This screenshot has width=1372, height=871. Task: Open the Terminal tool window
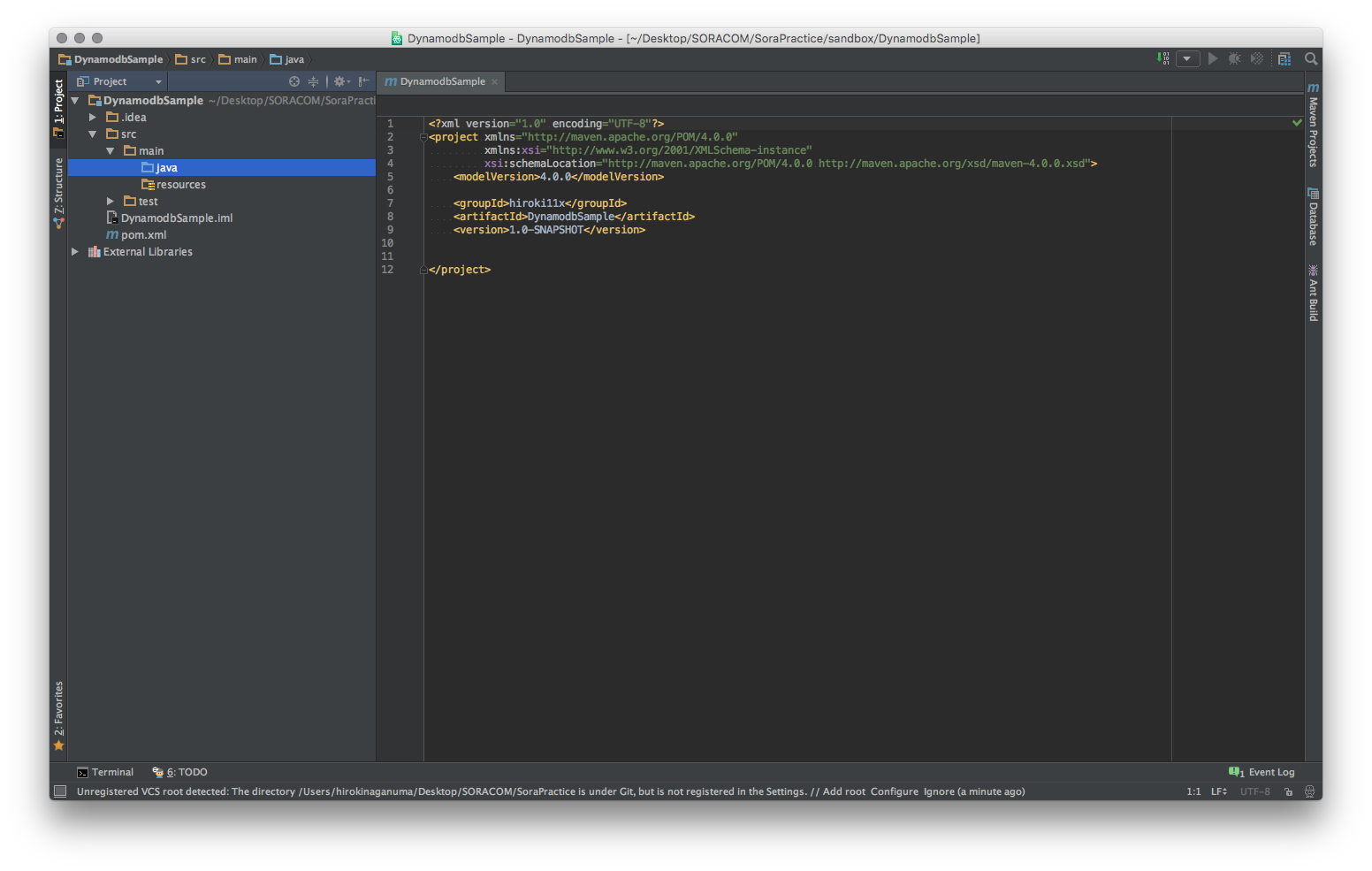click(x=104, y=771)
